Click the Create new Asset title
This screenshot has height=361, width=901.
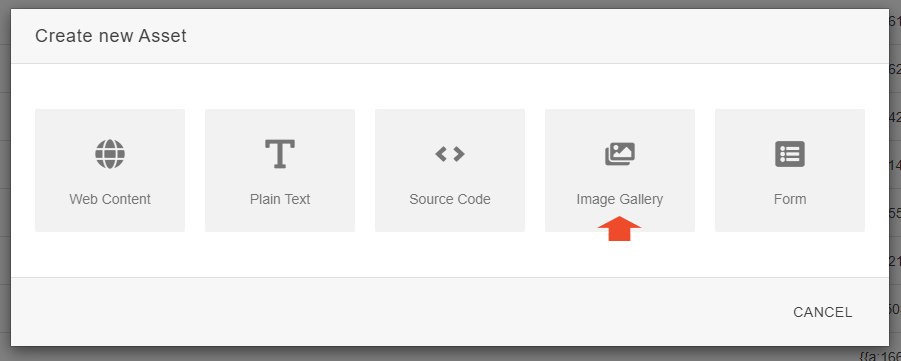click(x=111, y=36)
